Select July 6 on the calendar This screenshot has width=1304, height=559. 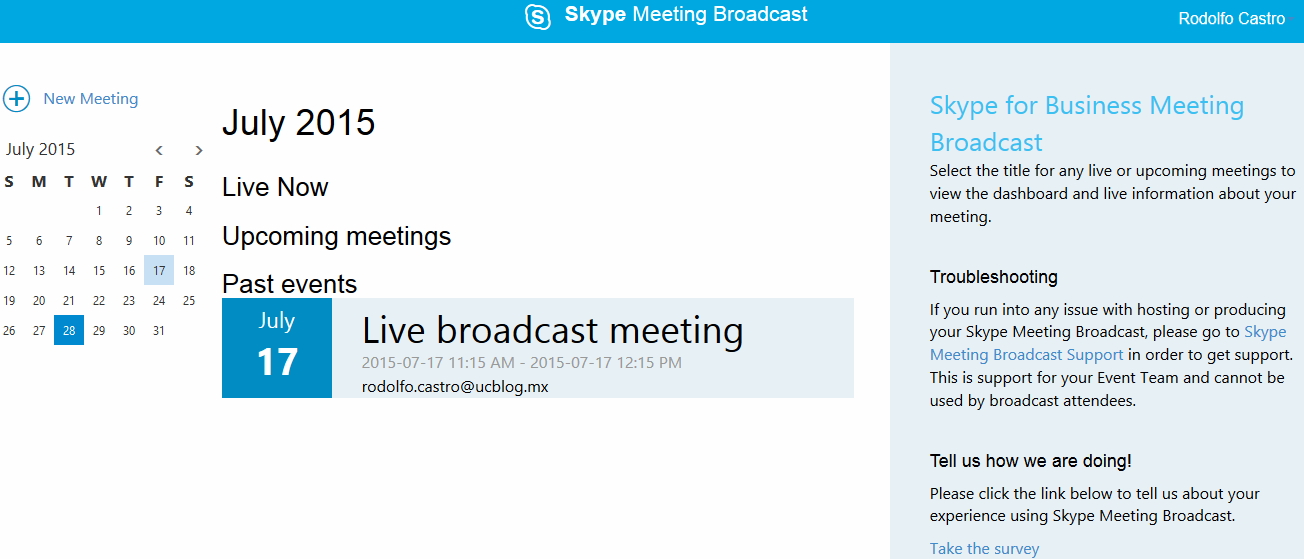pyautogui.click(x=39, y=241)
